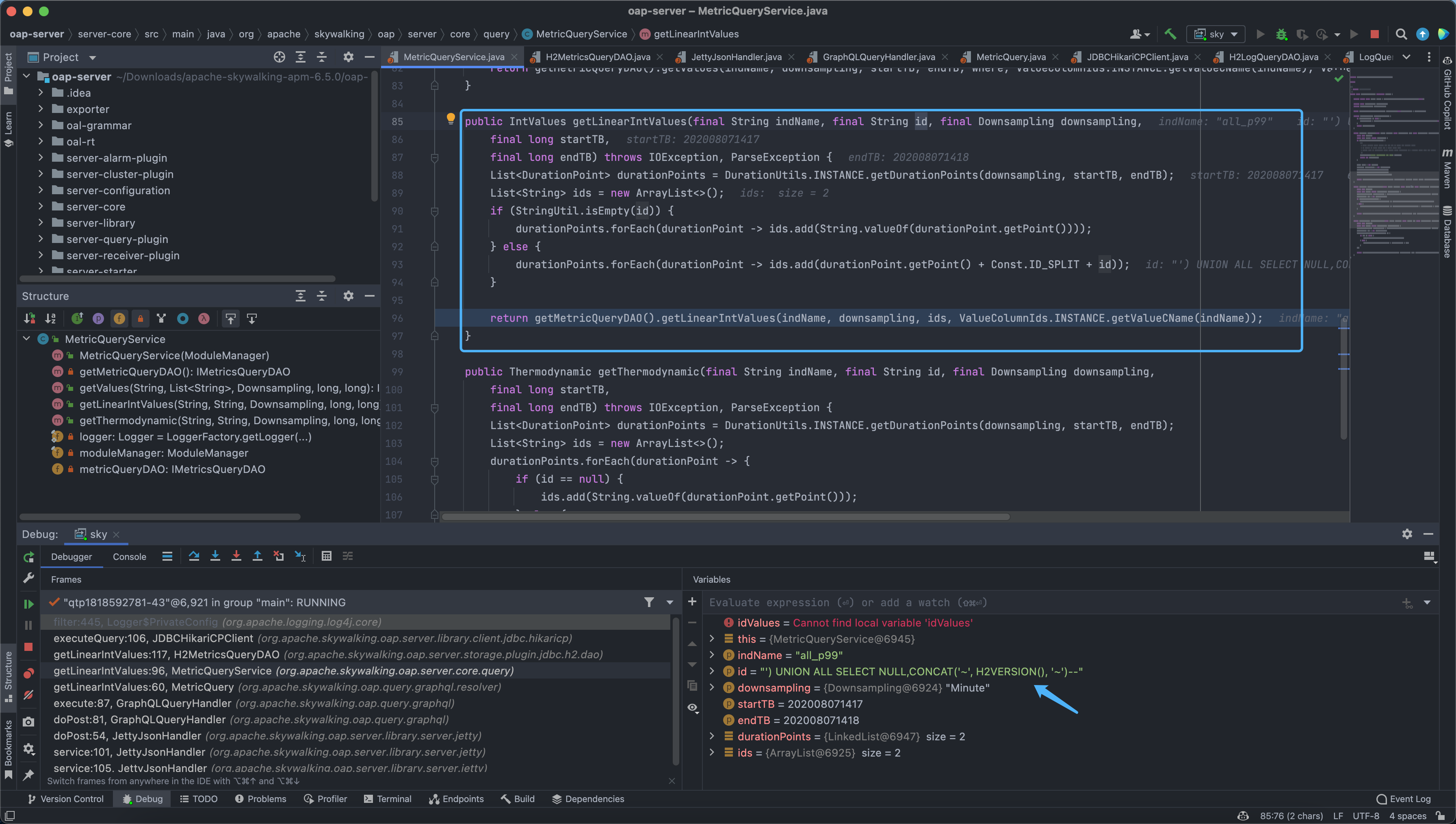The image size is (1456, 824).
Task: Open the sky run configuration dropdown
Action: tap(1217, 34)
